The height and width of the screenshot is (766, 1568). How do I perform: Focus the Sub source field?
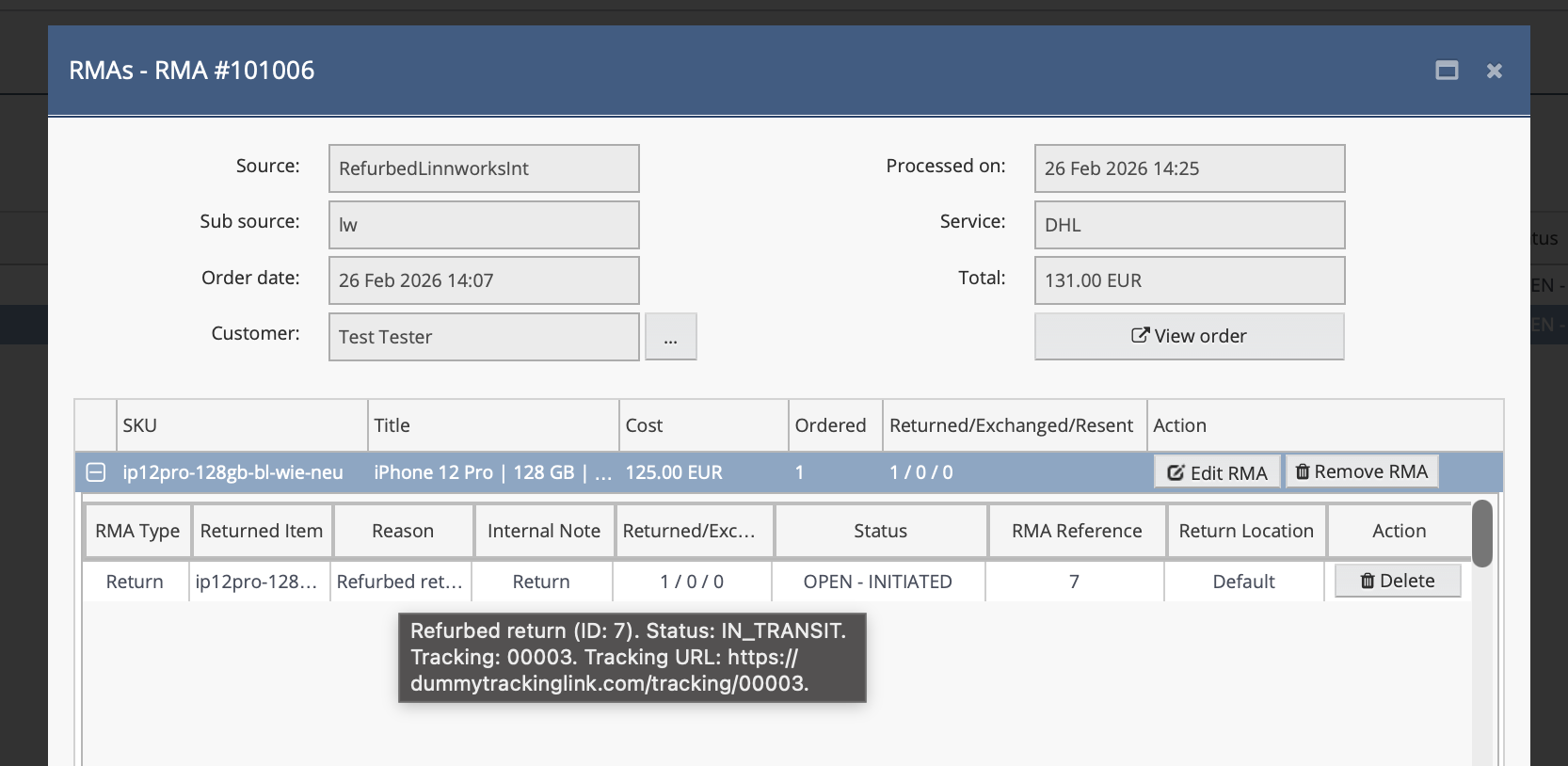[484, 225]
